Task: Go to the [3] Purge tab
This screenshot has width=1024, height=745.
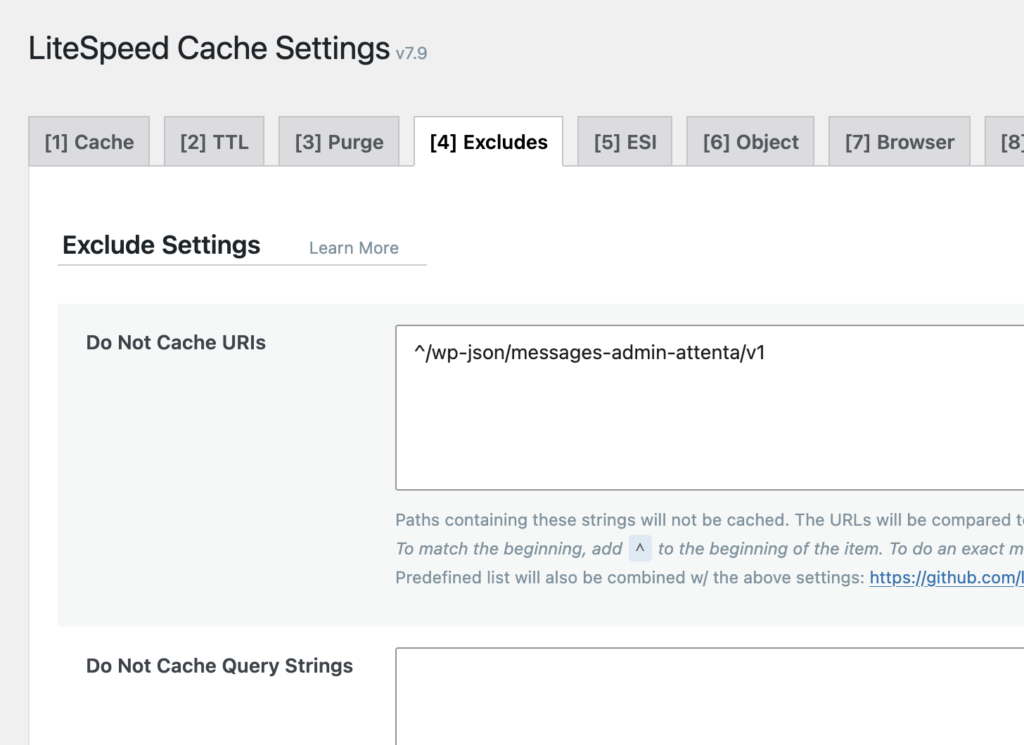Action: click(339, 142)
